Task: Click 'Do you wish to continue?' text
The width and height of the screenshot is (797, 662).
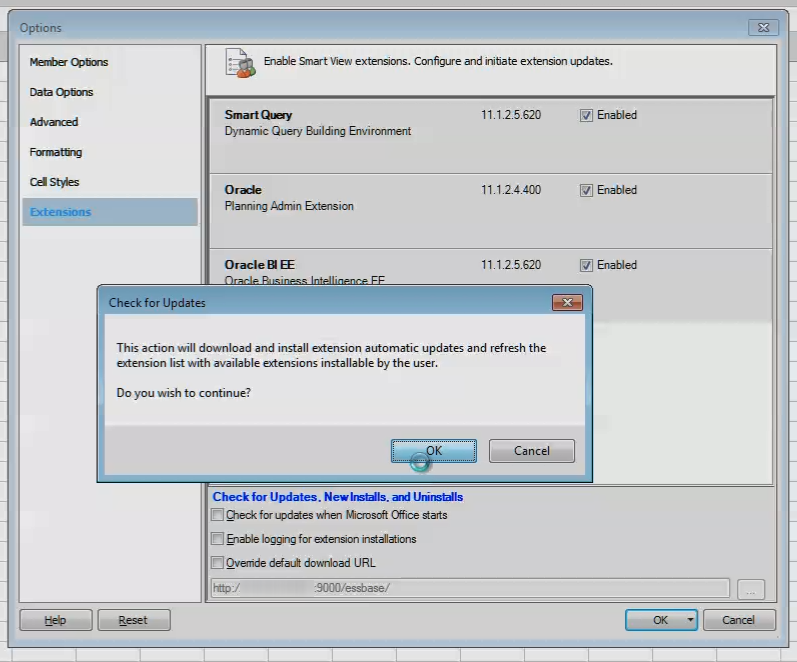Action: [x=183, y=393]
